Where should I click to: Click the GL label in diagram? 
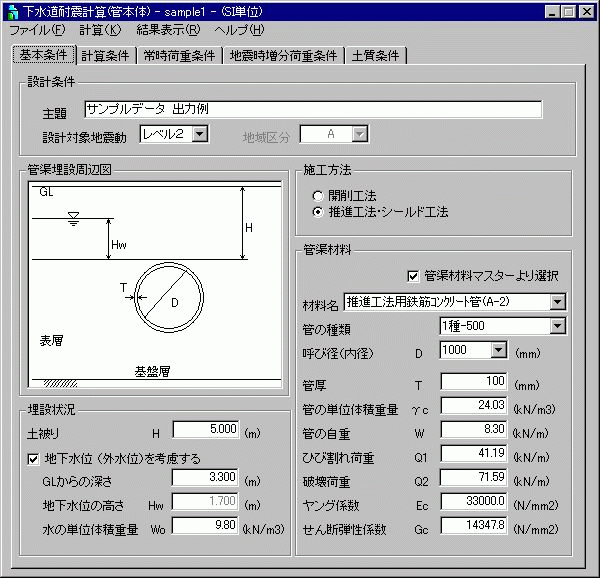click(46, 192)
